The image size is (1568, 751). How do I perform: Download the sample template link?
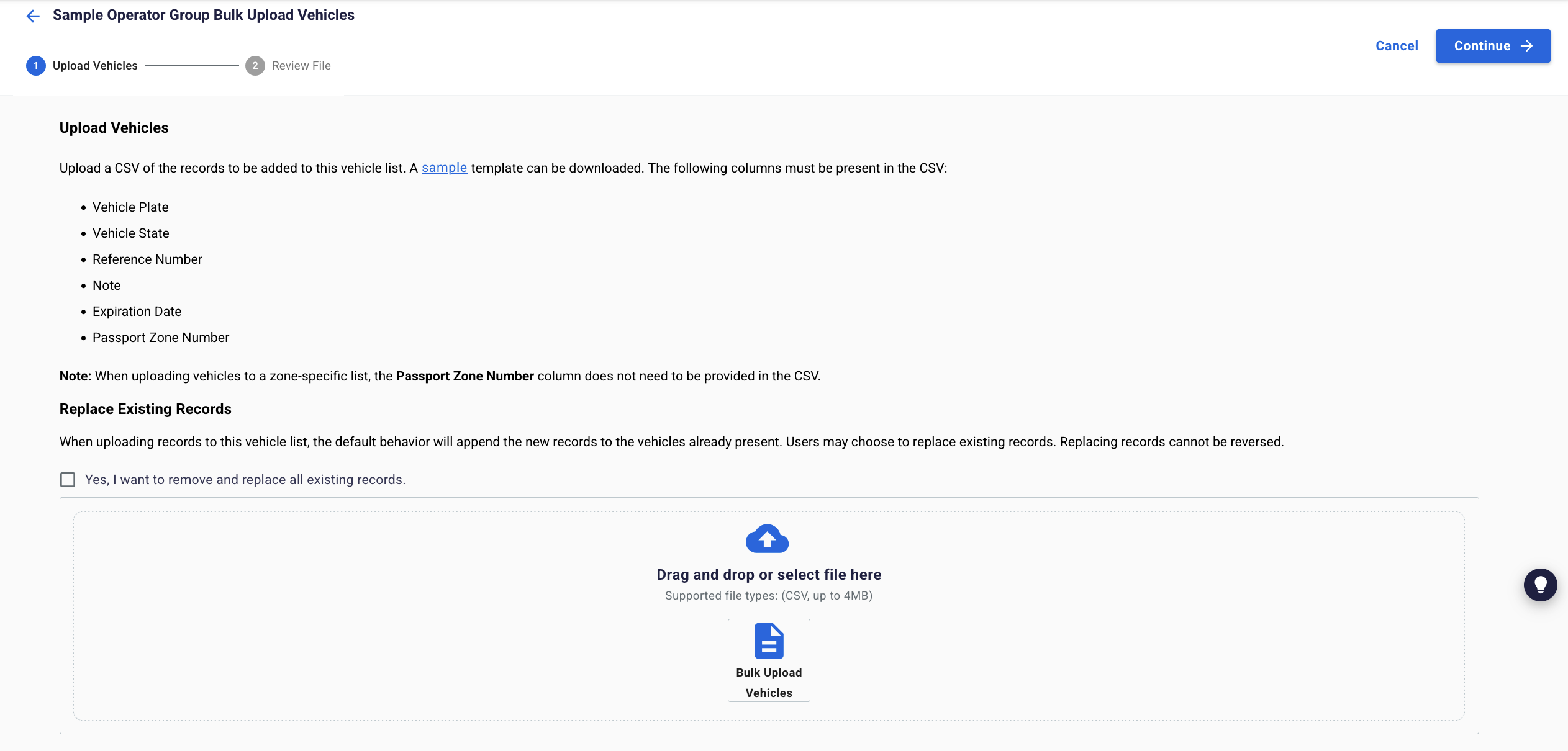pos(444,168)
